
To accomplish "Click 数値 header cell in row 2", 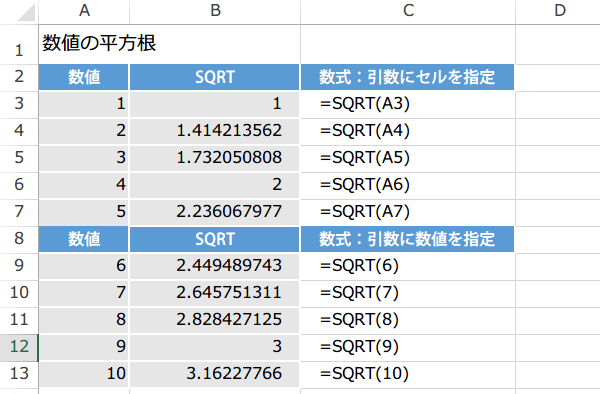I will click(83, 77).
